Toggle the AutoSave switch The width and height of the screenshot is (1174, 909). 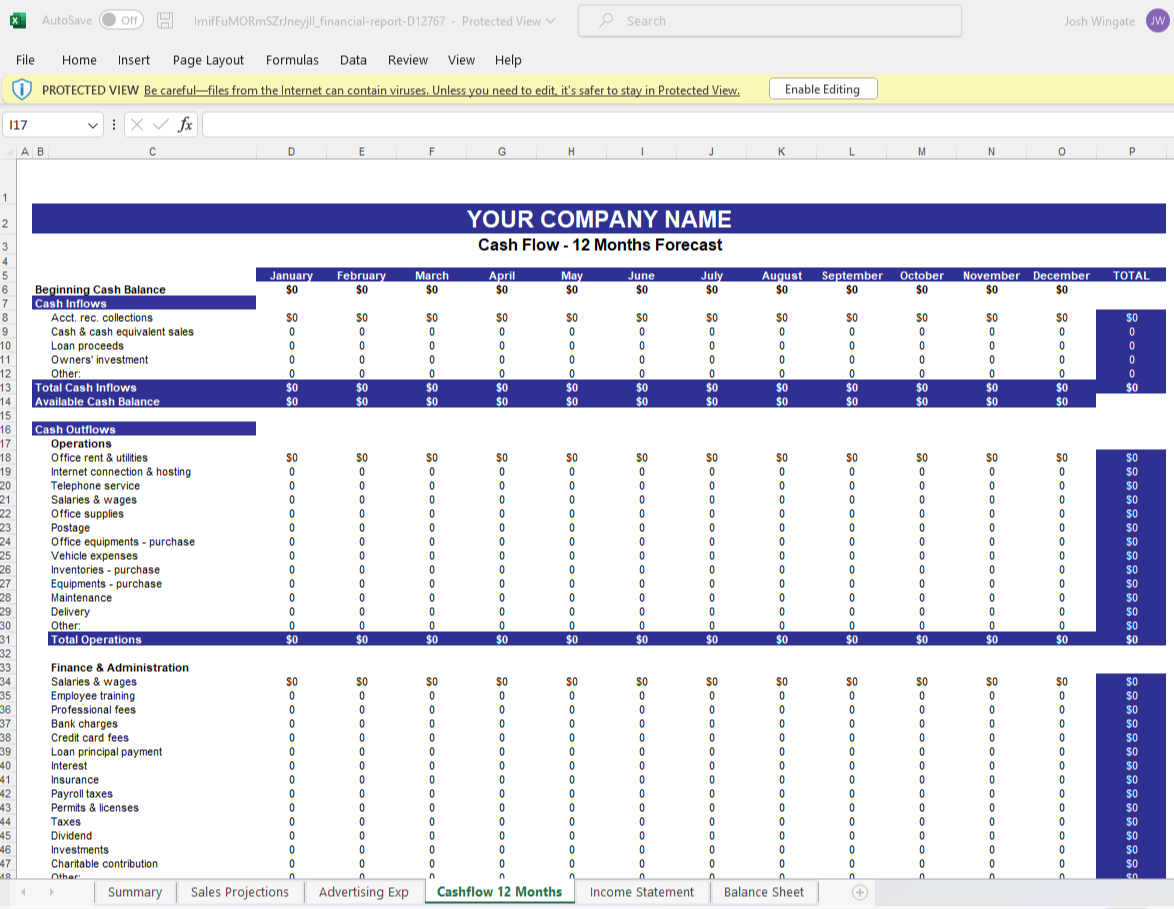click(x=121, y=20)
